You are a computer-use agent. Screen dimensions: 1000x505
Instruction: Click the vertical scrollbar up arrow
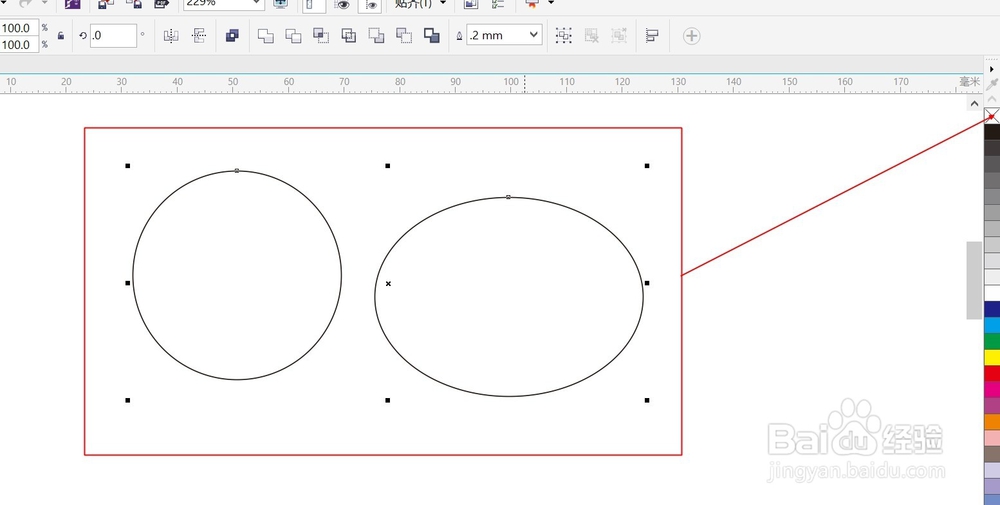pos(974,103)
